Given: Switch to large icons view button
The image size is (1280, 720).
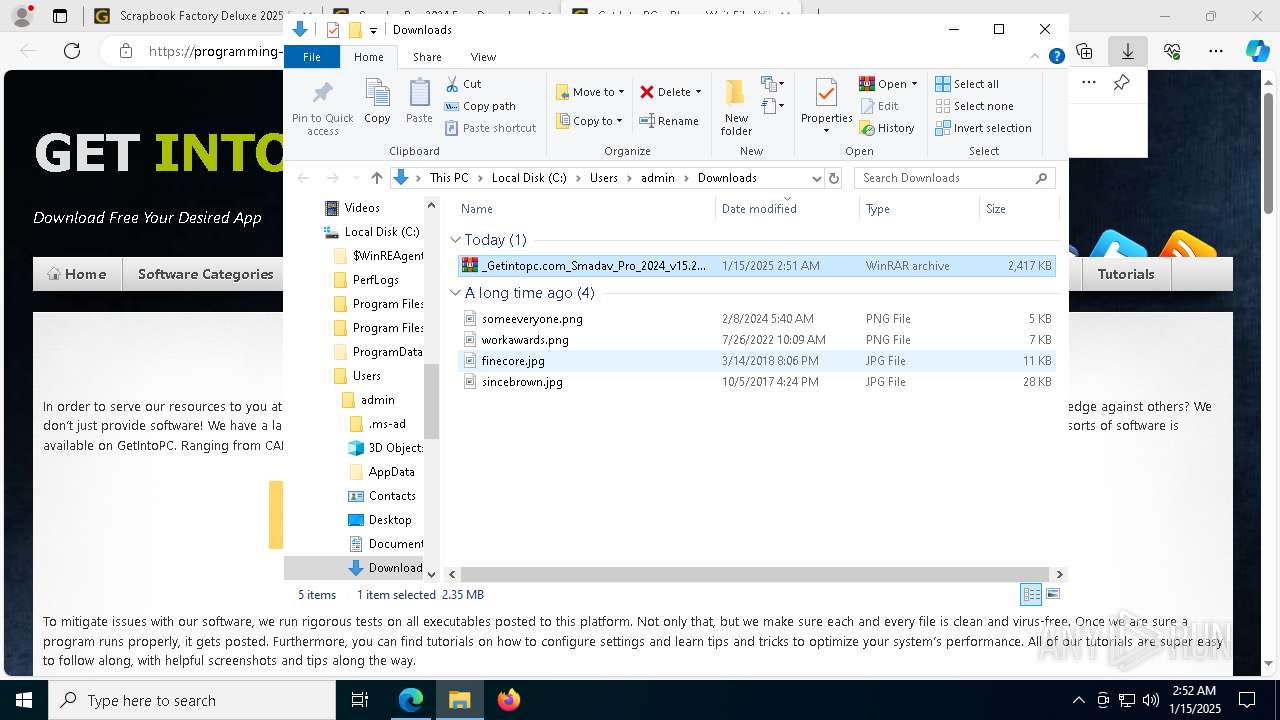Looking at the screenshot, I should [1053, 594].
